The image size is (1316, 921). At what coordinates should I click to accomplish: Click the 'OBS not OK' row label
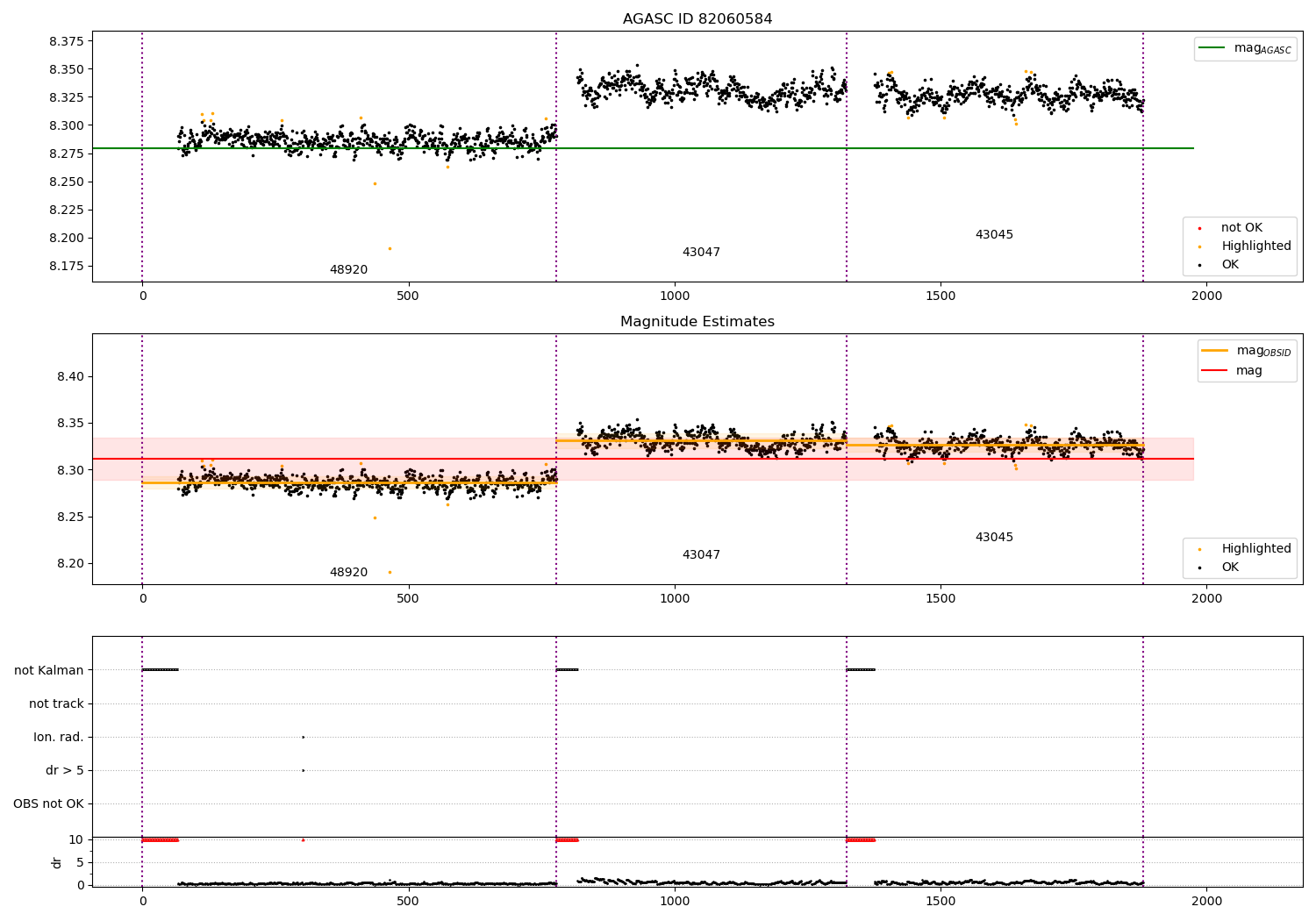[x=48, y=804]
